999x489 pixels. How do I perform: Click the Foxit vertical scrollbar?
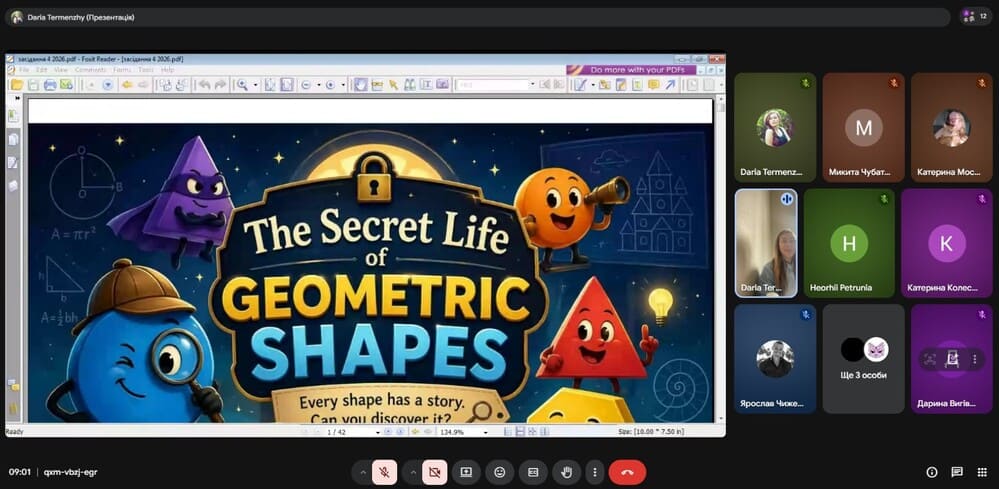[720, 261]
